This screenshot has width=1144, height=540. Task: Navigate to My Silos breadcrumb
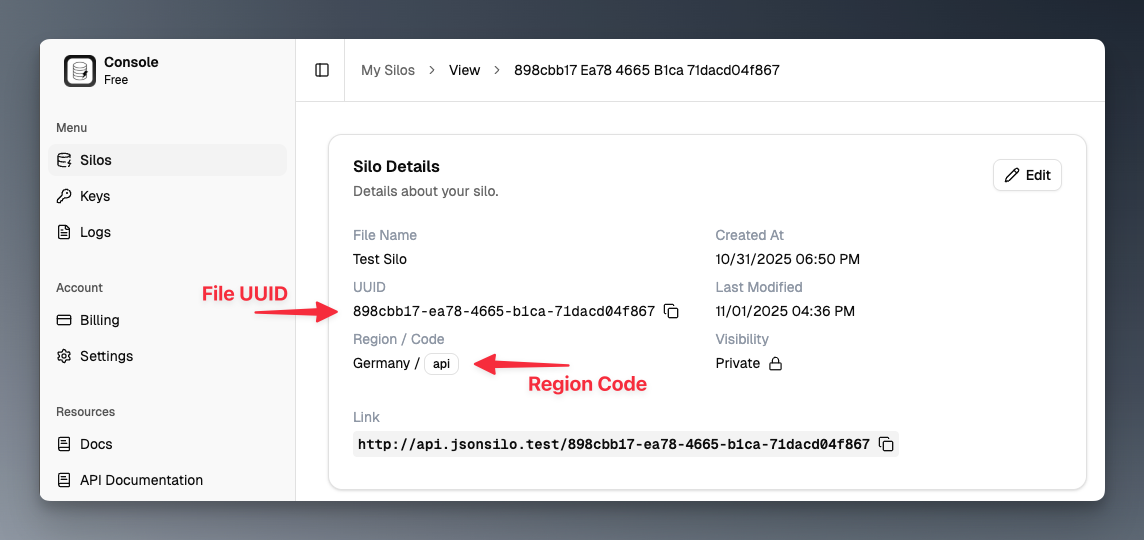pos(388,70)
